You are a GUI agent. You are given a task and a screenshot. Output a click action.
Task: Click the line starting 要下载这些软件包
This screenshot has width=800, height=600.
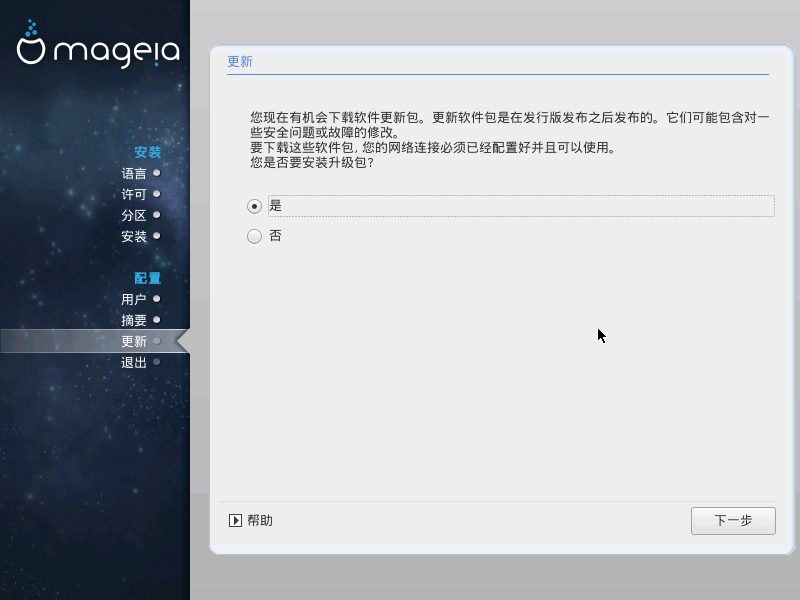433,148
